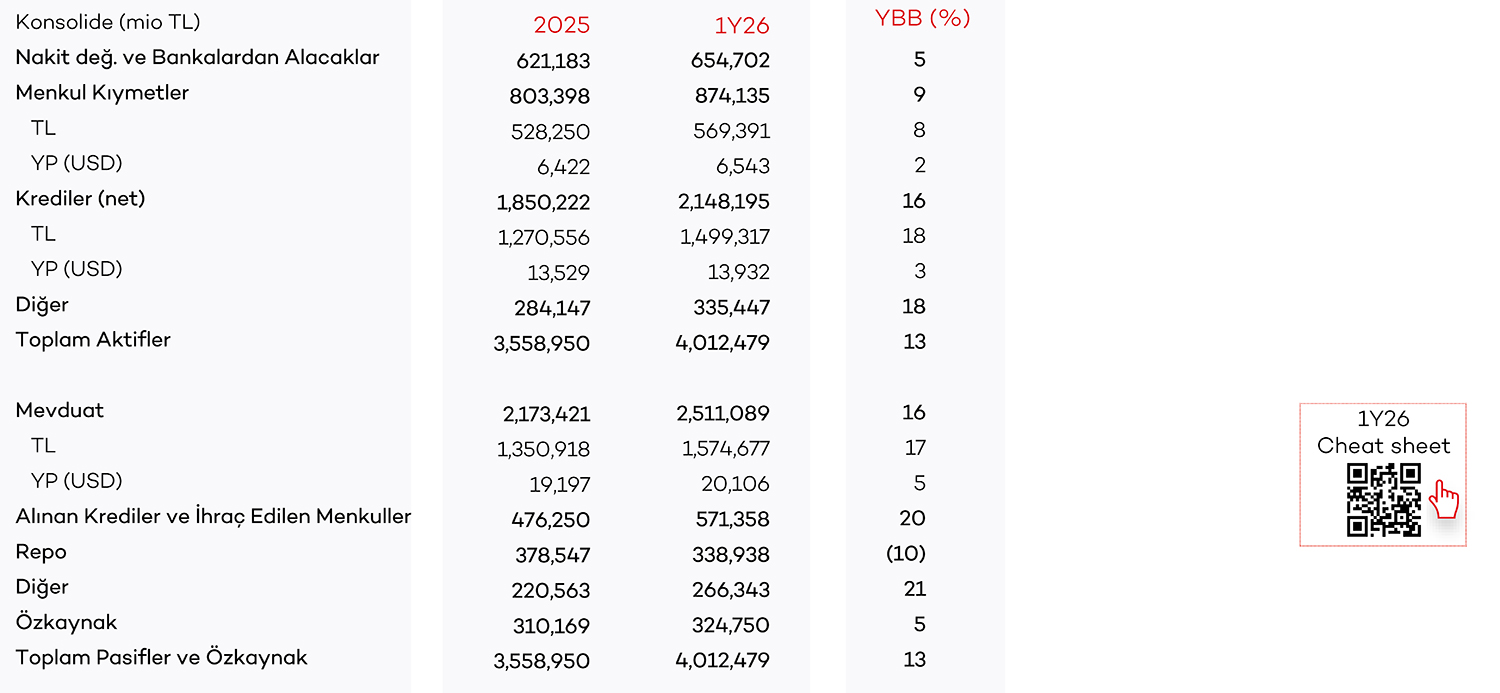1500x693 pixels.
Task: Click Özkaynak 2025 value 310,169
Action: point(551,626)
